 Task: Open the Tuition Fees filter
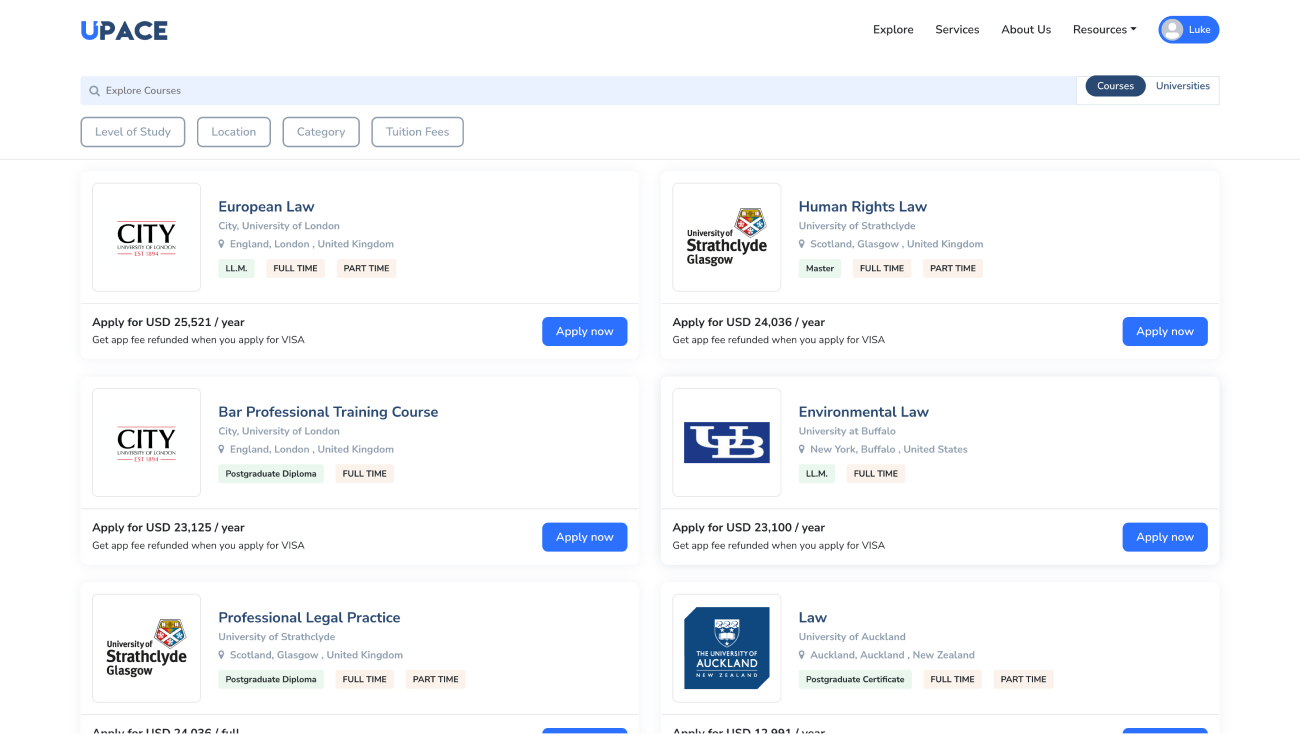coord(417,132)
